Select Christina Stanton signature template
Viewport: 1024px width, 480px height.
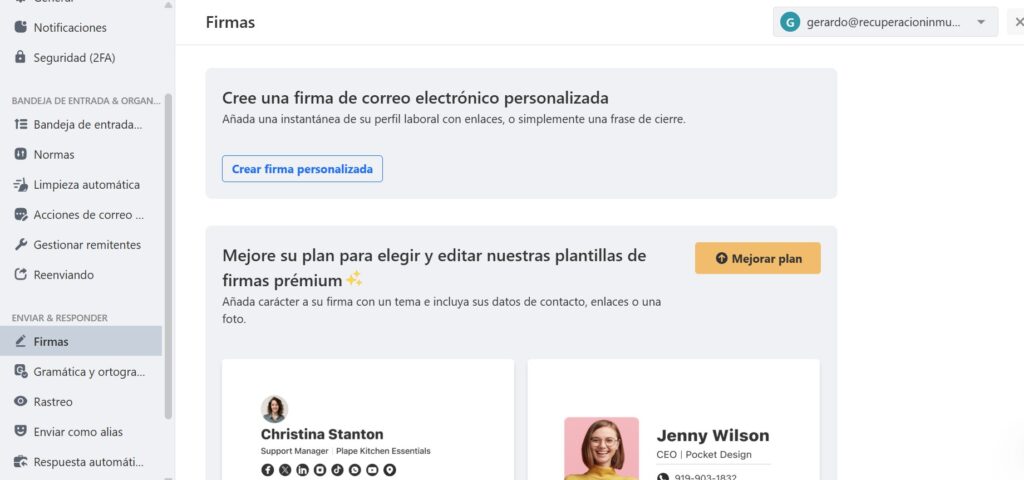368,420
